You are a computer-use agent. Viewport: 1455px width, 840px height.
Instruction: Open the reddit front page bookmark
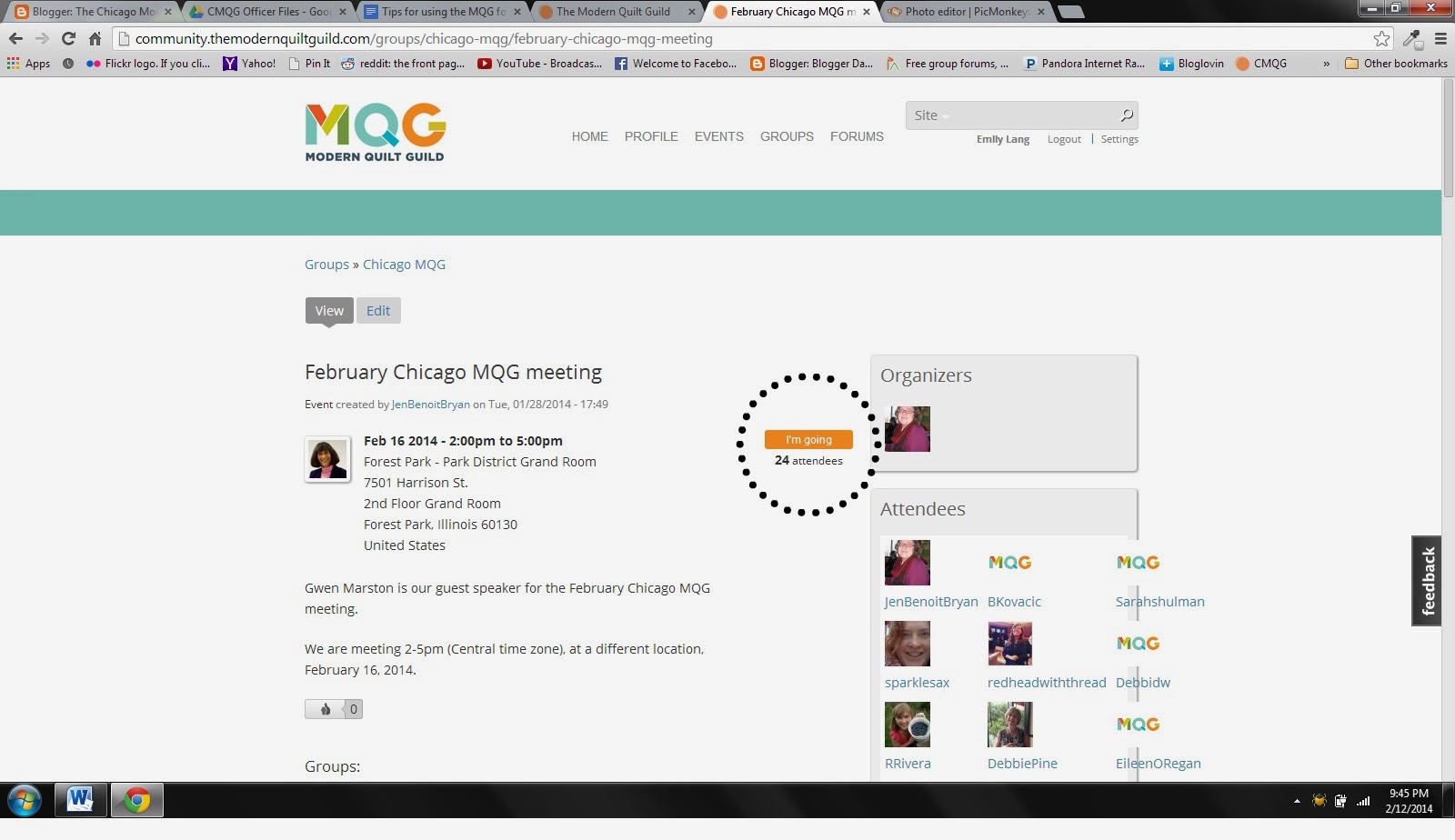403,64
